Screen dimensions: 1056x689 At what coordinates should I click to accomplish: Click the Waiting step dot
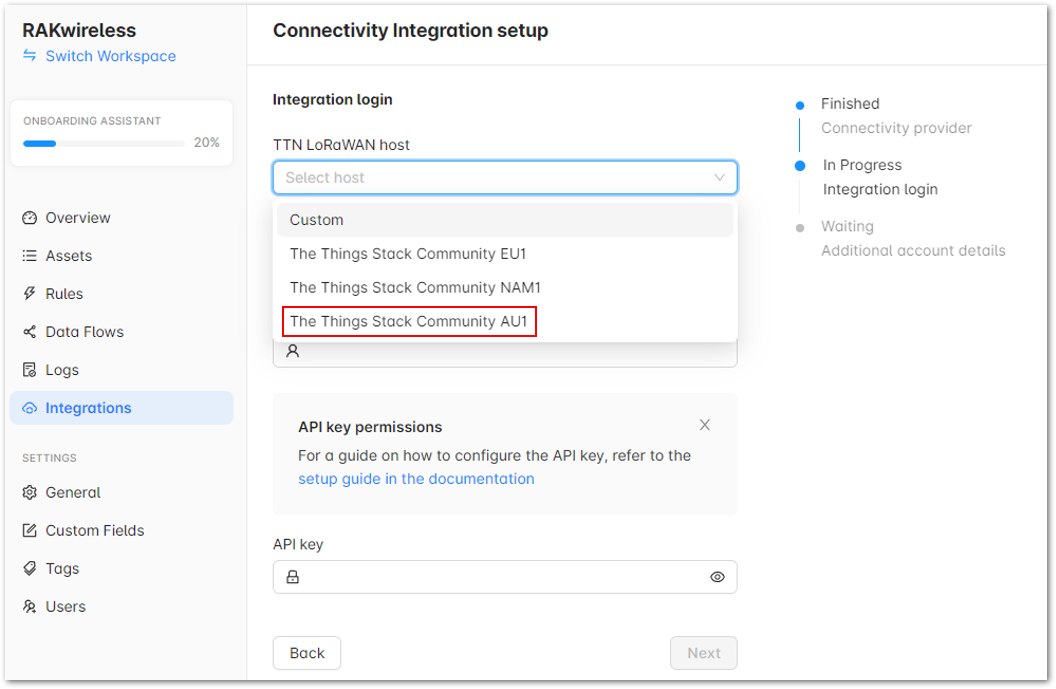tap(800, 228)
